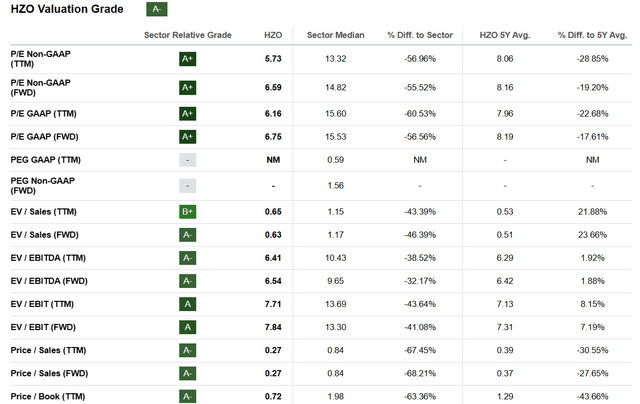Click the overall A- HZO Valuation Grade badge
The image size is (640, 404).
pyautogui.click(x=157, y=9)
